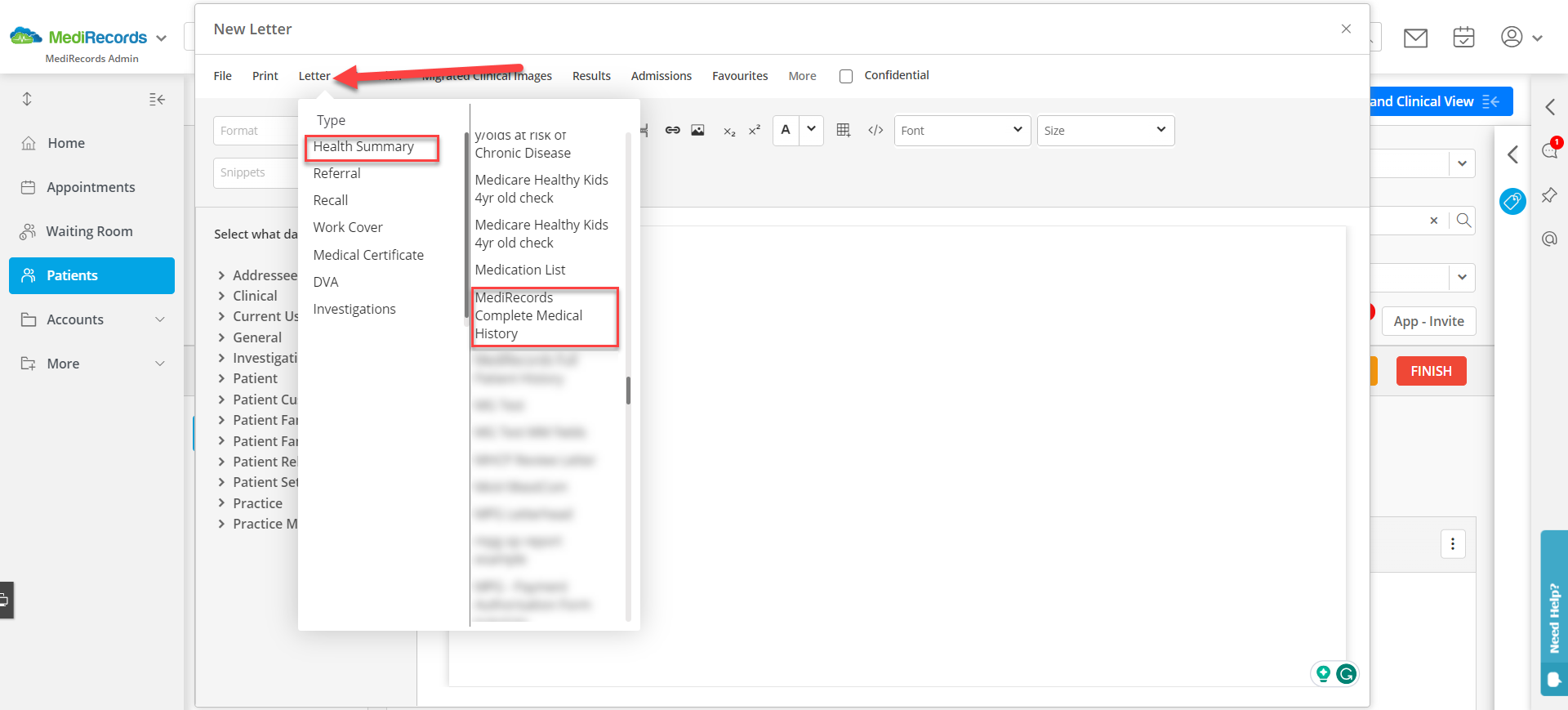Close the New Letter dialog

[1346, 29]
